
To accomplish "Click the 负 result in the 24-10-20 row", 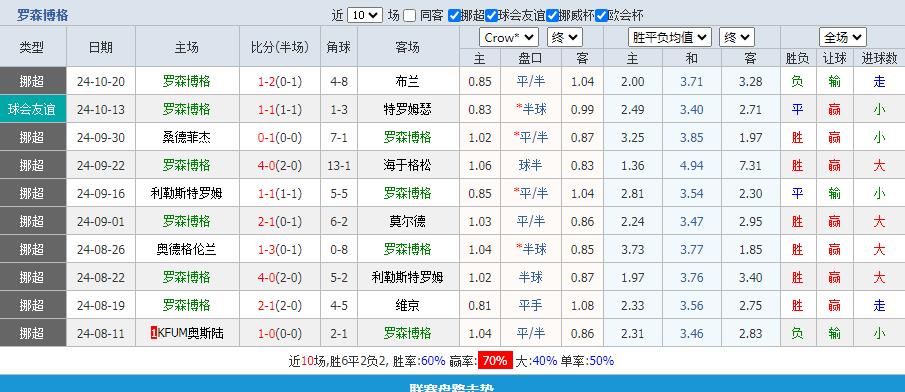I will point(797,81).
